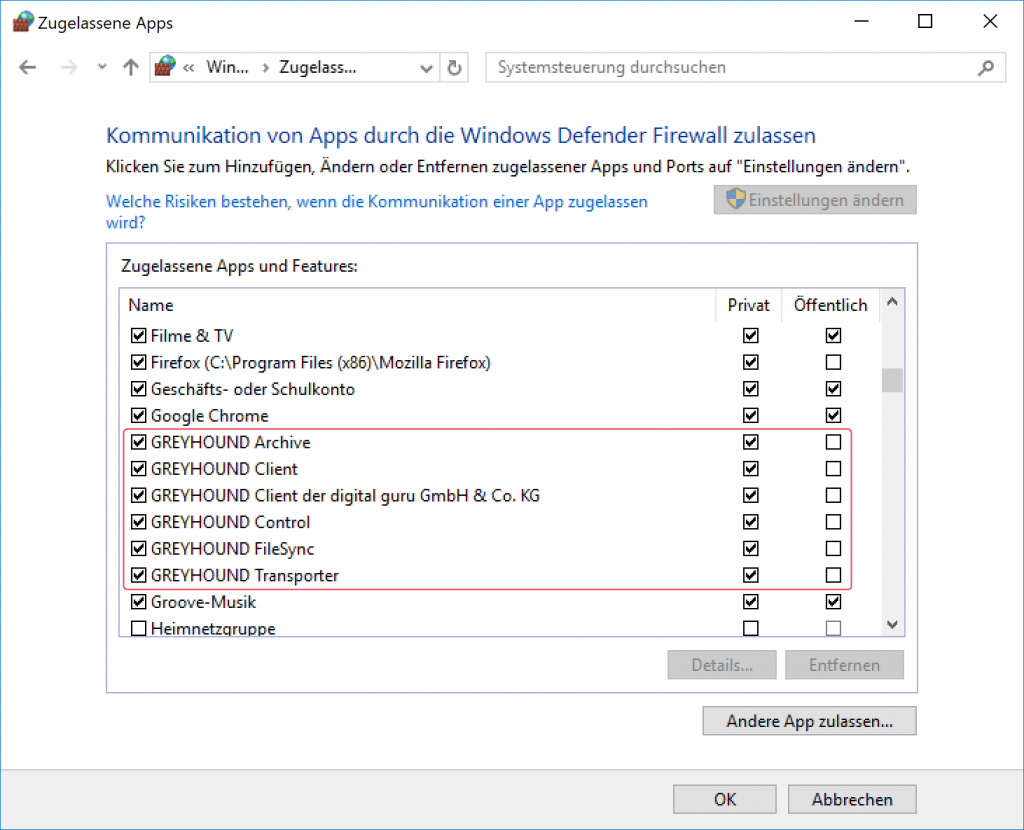
Task: Toggle the Firefox app checkbox
Action: pos(138,362)
